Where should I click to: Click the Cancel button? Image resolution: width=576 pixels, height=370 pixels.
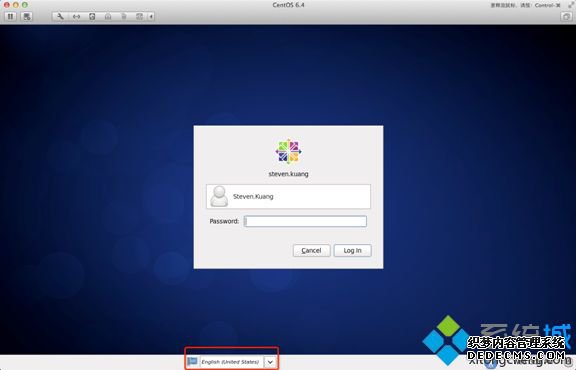[312, 251]
